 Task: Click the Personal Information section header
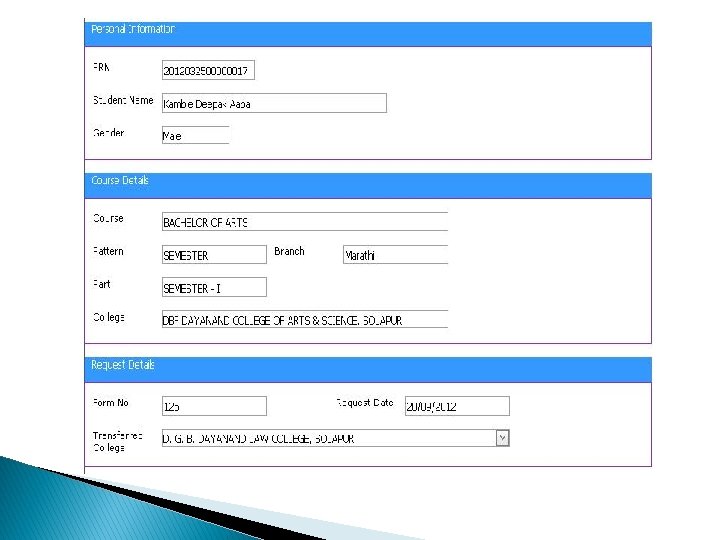click(368, 34)
